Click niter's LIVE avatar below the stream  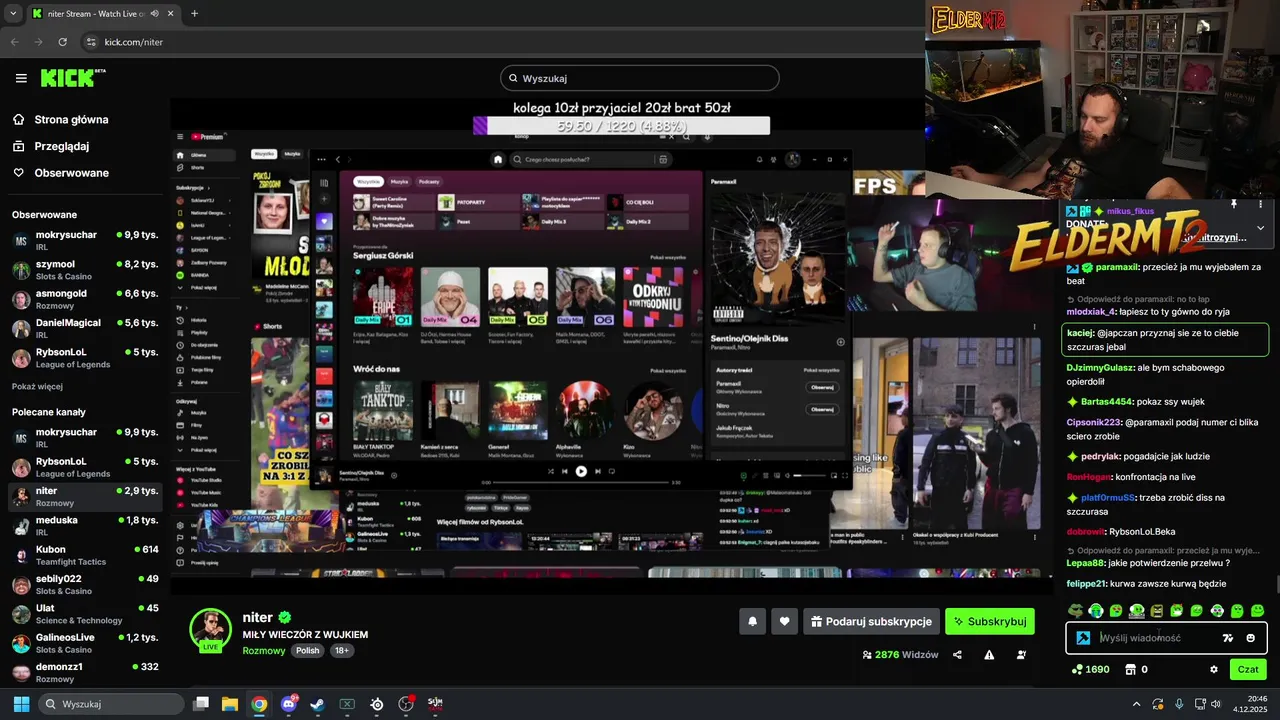[211, 630]
